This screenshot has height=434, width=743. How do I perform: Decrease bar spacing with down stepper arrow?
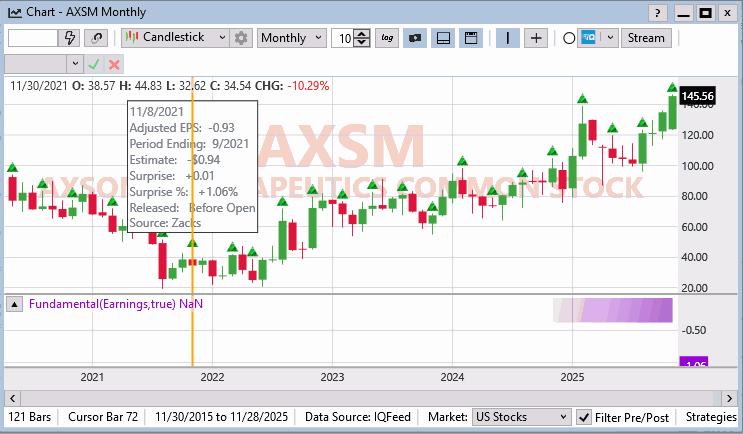tap(362, 42)
